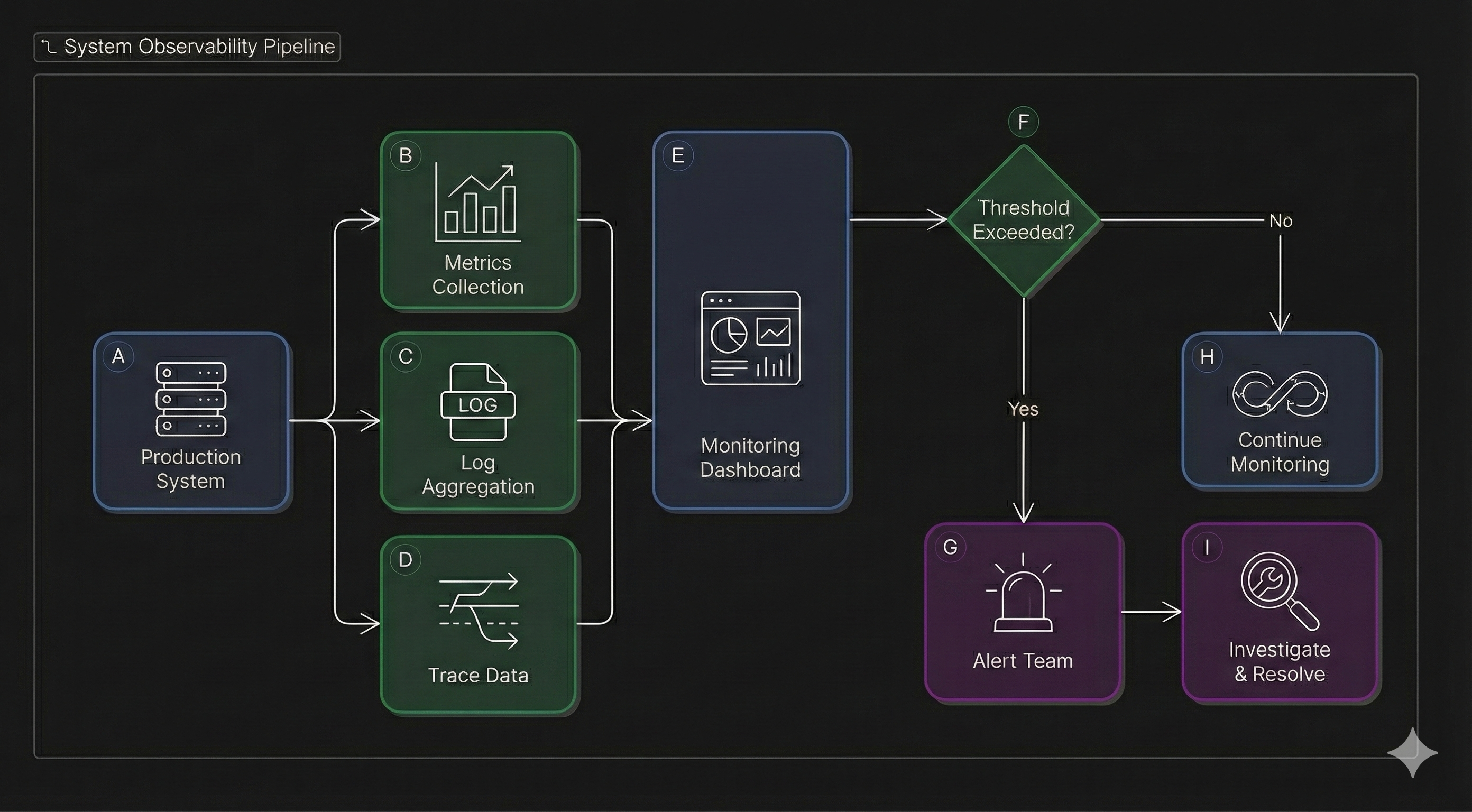The height and width of the screenshot is (812, 1472).
Task: Select the dashboard icon in Monitoring Dashboard
Action: (x=750, y=339)
